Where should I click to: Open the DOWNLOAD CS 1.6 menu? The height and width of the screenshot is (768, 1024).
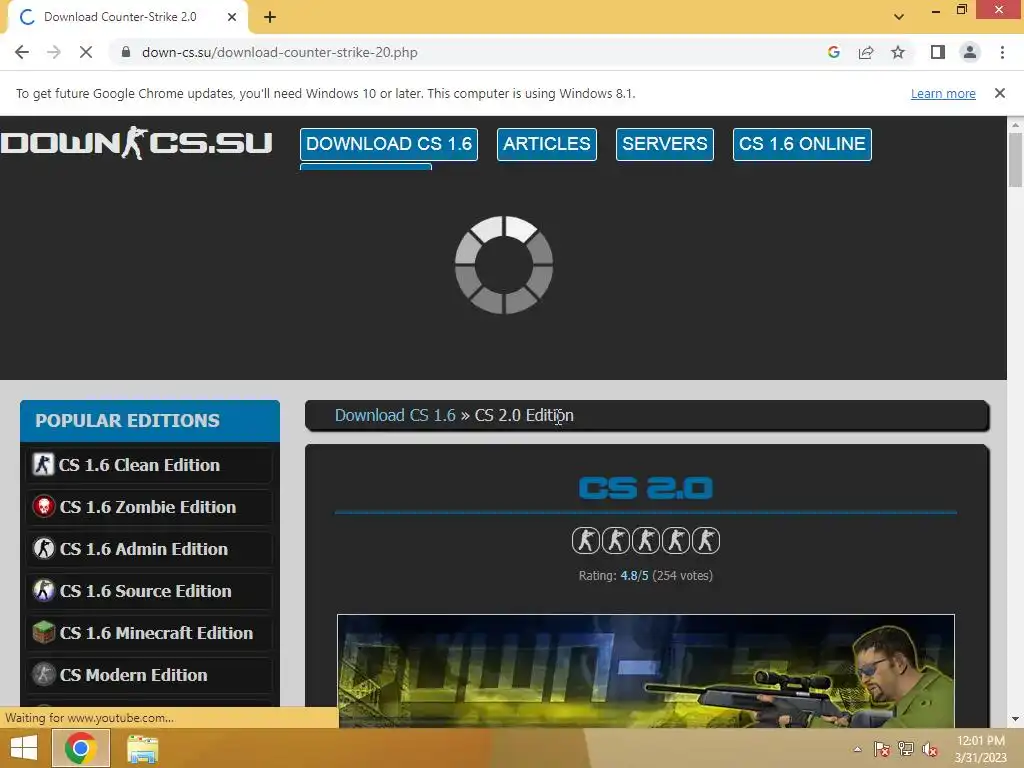[389, 144]
